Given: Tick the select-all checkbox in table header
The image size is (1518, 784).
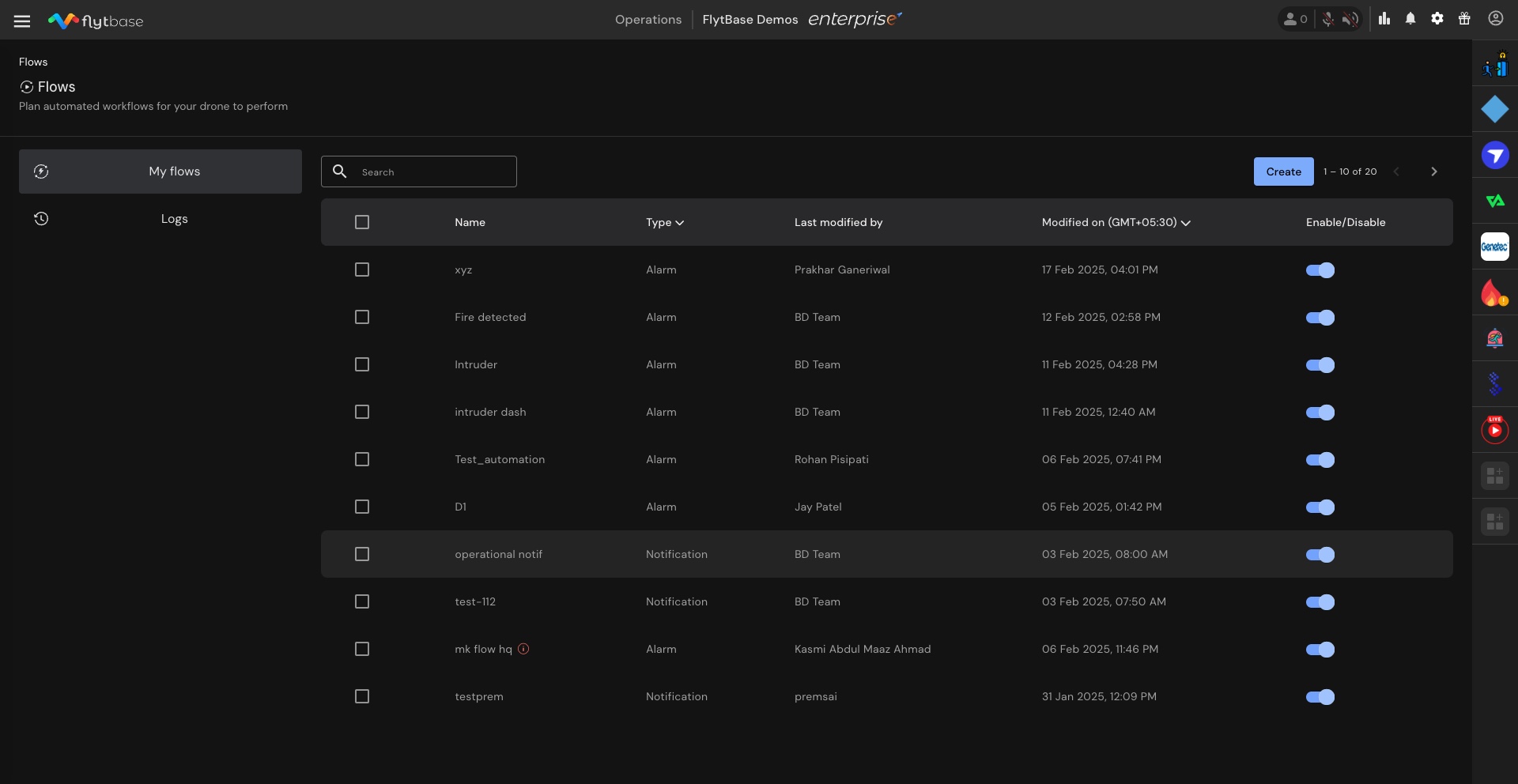Looking at the screenshot, I should click(362, 222).
